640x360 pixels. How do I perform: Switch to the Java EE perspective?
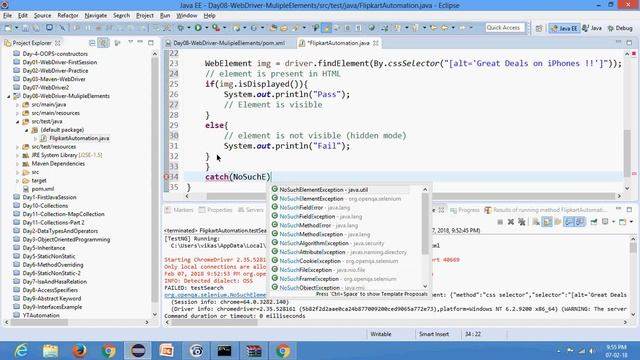(564, 28)
